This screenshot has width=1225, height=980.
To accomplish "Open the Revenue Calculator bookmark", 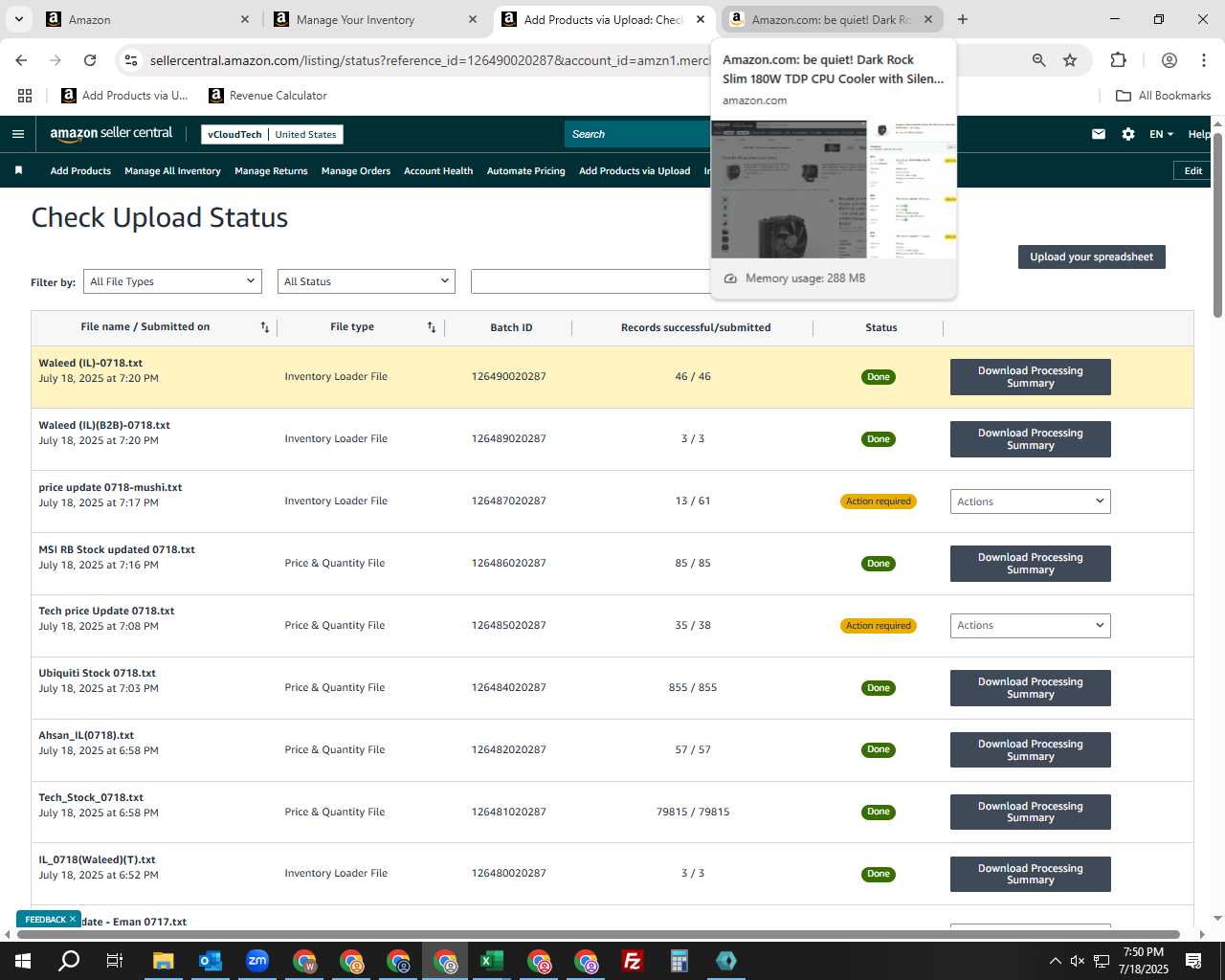I will click(268, 96).
